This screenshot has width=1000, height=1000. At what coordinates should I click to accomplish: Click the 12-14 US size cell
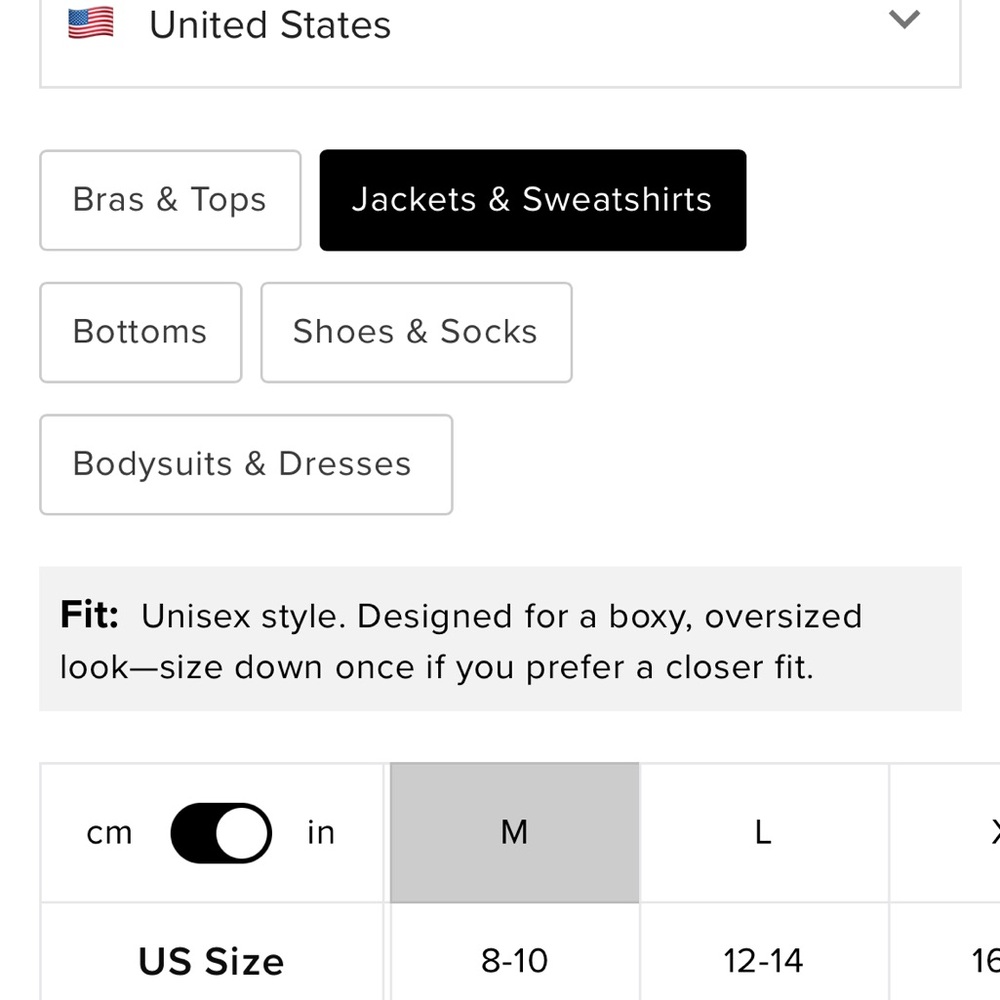pyautogui.click(x=763, y=961)
